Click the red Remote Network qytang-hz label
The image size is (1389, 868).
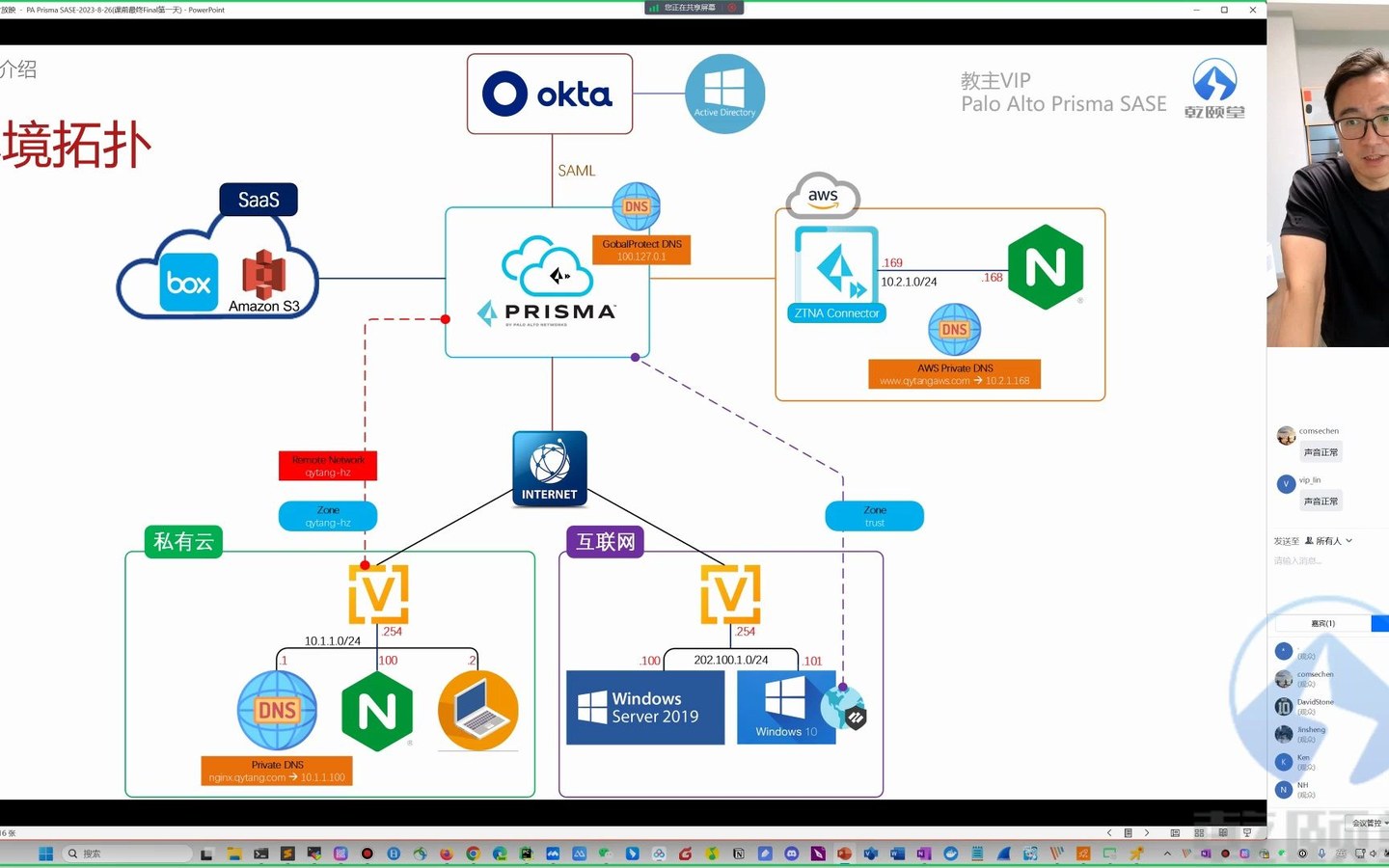(328, 466)
